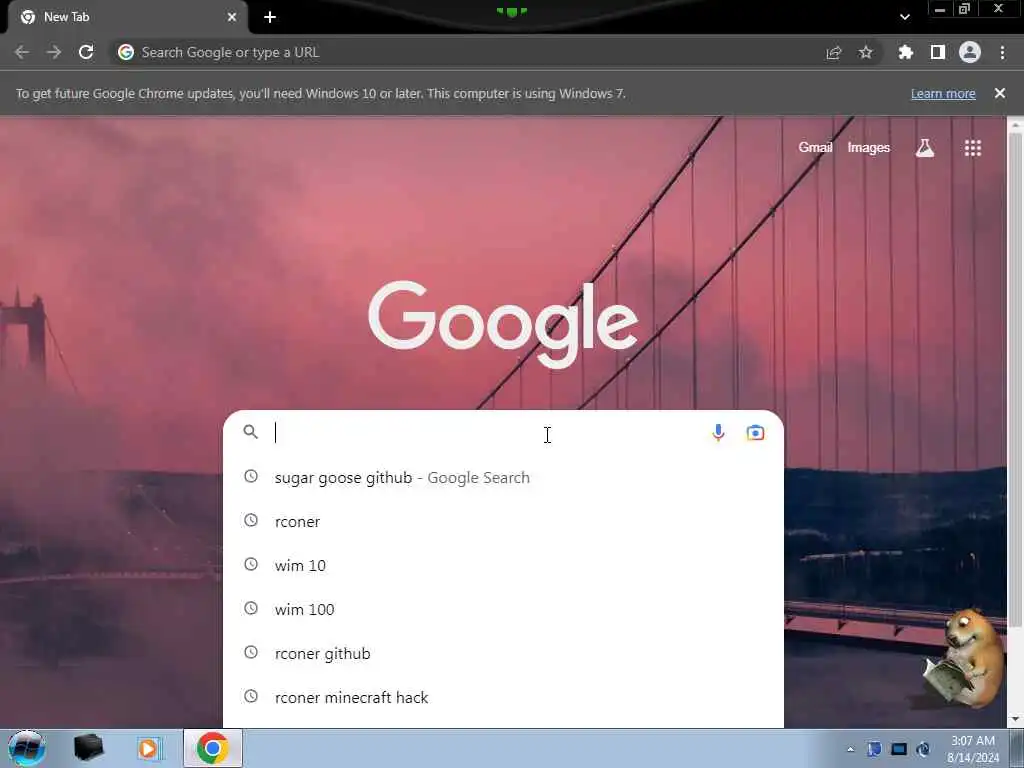
Task: Reload the page with the refresh icon
Action: point(86,52)
